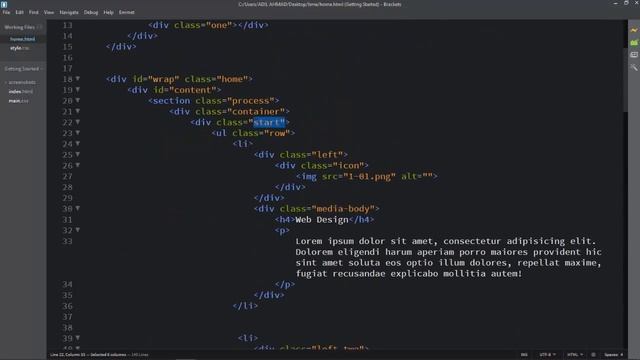Open index.html in the project tree

pos(20,91)
